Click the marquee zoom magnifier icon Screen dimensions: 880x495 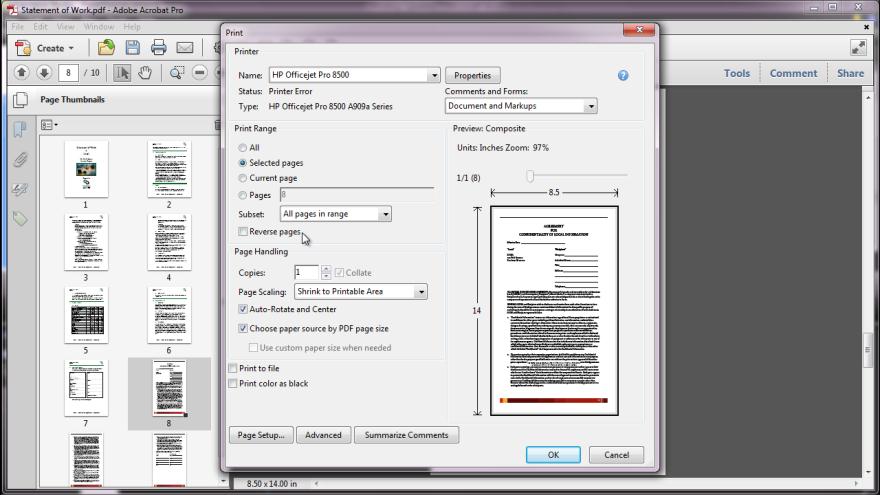pos(176,72)
